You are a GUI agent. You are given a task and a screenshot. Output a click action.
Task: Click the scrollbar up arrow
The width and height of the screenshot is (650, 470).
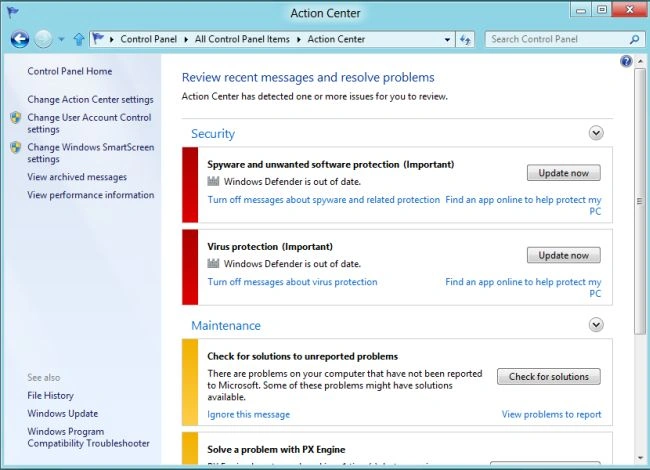pyautogui.click(x=640, y=61)
